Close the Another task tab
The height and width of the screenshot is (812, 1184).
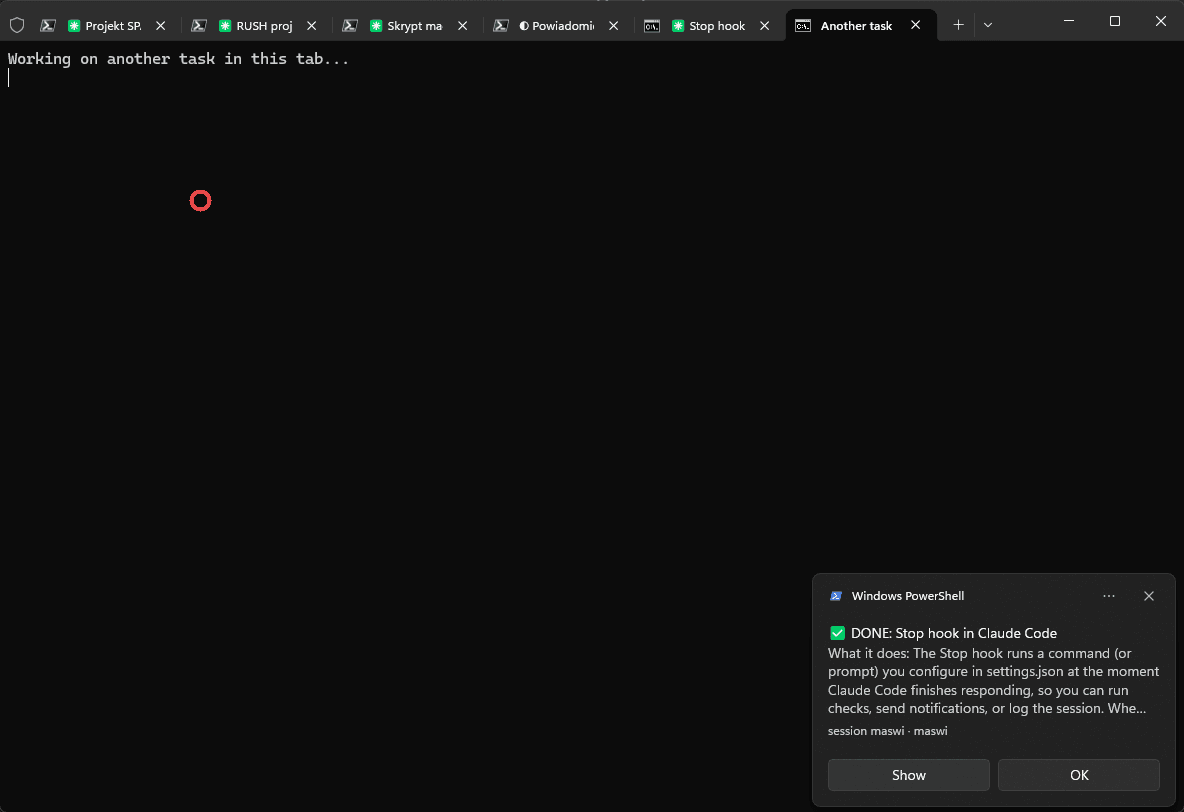tap(915, 25)
